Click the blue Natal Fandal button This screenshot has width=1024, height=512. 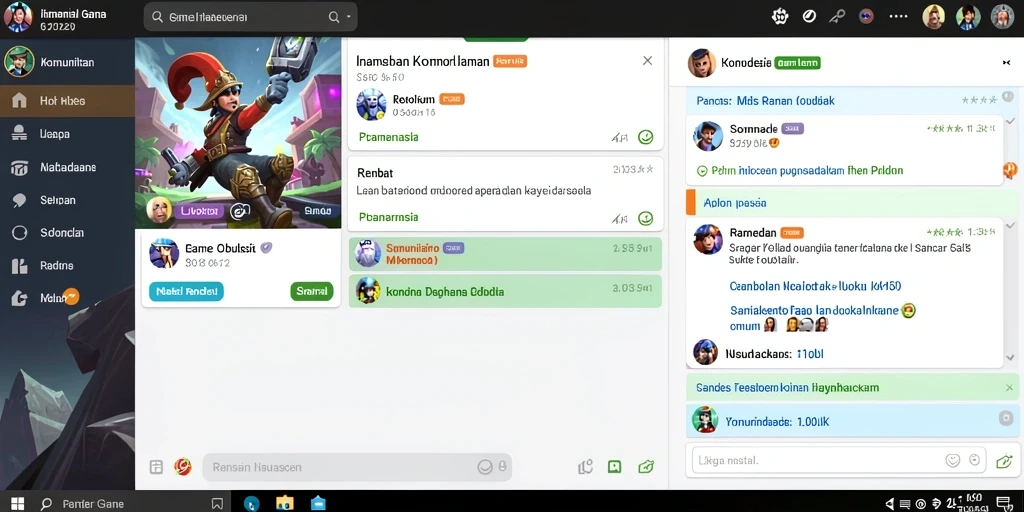click(x=186, y=291)
